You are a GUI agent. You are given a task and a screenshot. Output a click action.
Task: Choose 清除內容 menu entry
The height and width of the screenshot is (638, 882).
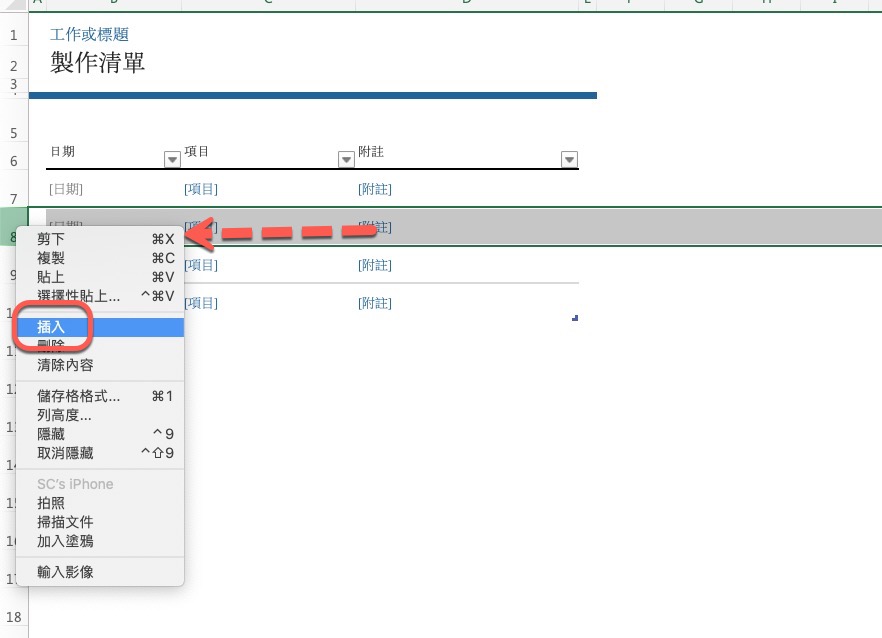tap(100, 365)
